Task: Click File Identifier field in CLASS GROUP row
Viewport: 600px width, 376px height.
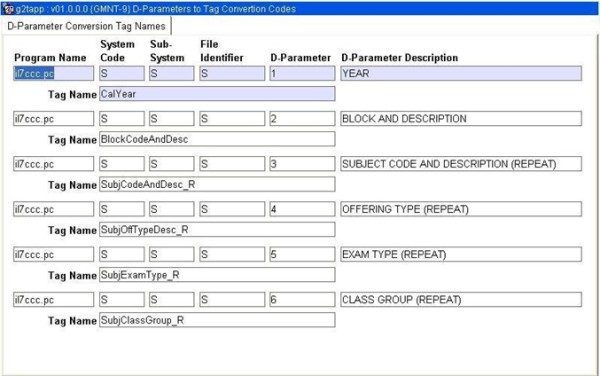Action: (x=232, y=299)
